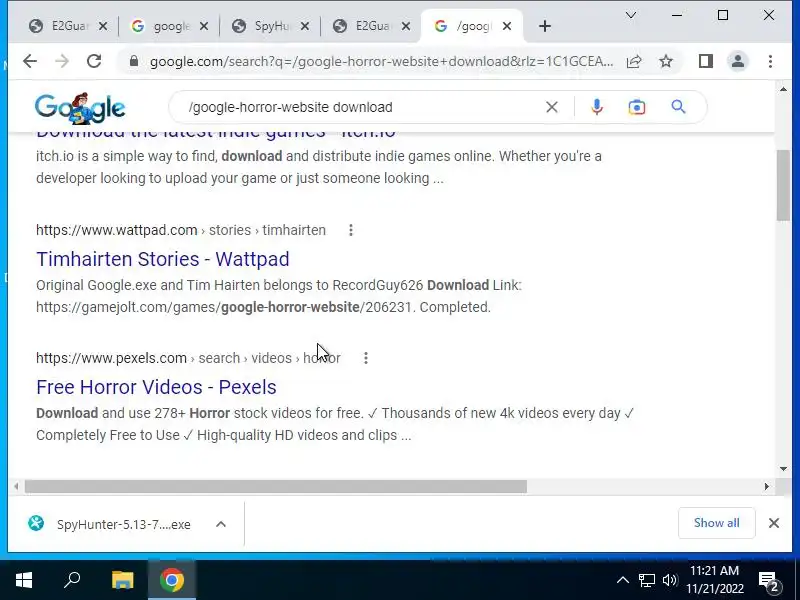800x600 pixels.
Task: Click the horizontal scroll left arrow
Action: point(16,487)
